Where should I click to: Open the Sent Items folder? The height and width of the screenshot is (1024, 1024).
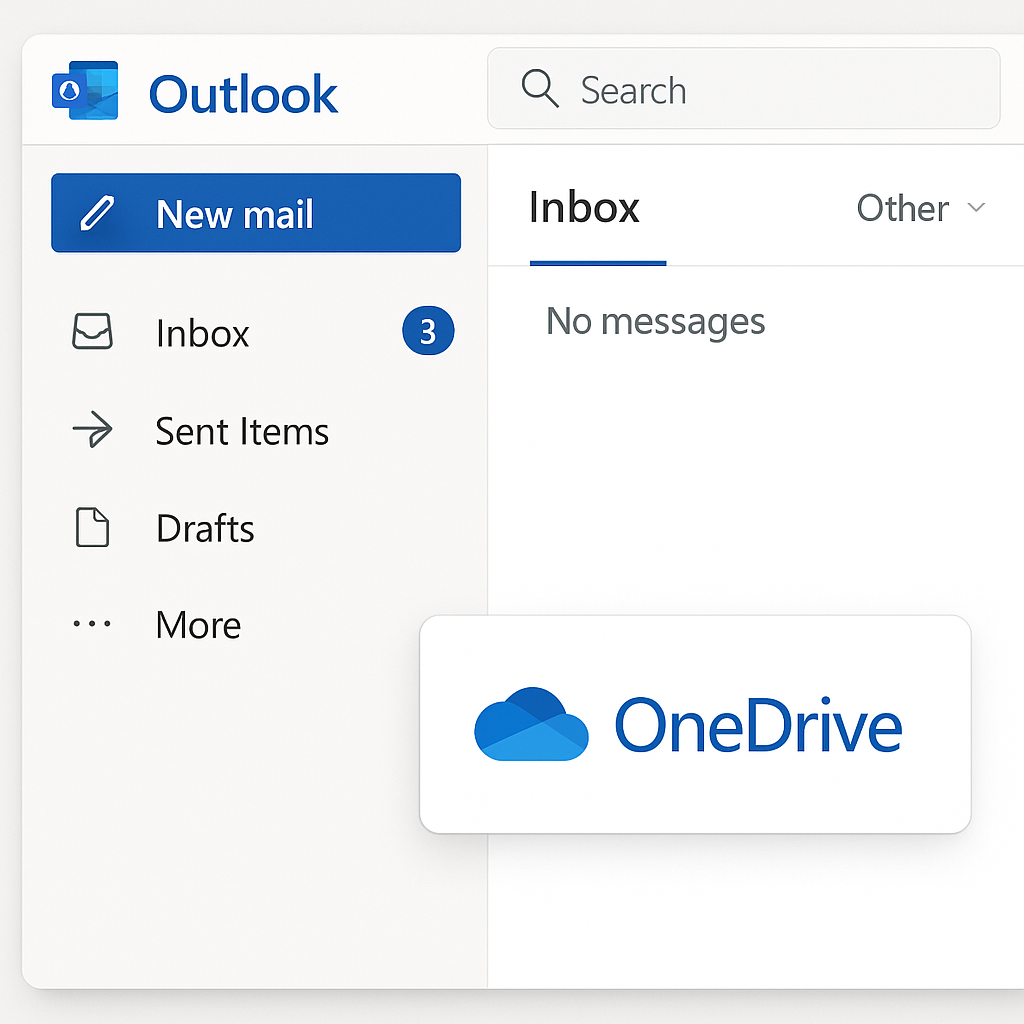tap(256, 431)
